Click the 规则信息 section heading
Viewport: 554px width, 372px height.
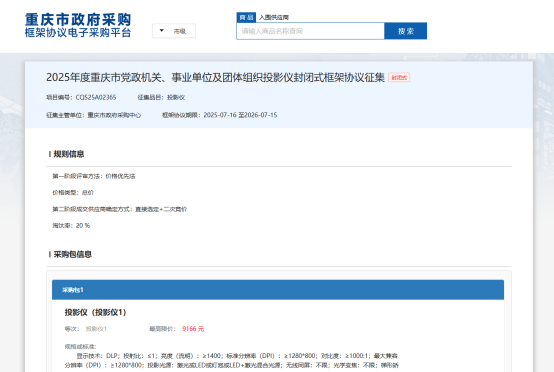click(x=69, y=154)
